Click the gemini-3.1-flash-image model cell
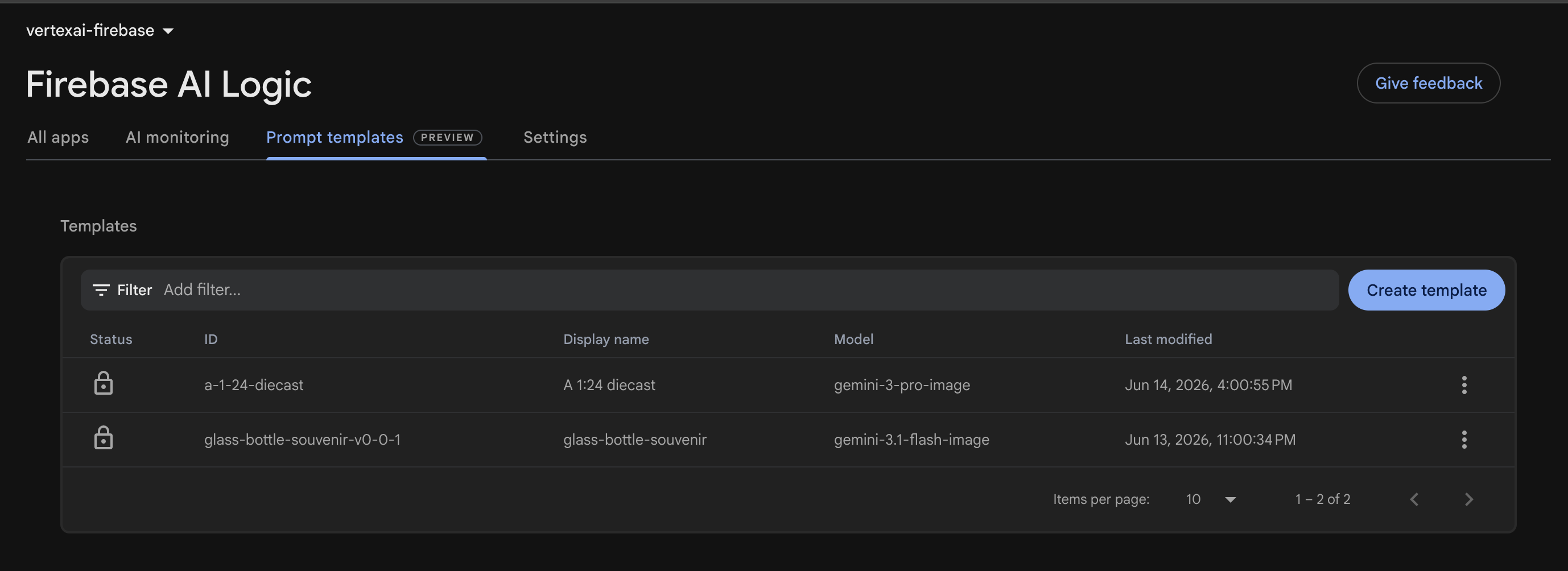 coord(911,440)
